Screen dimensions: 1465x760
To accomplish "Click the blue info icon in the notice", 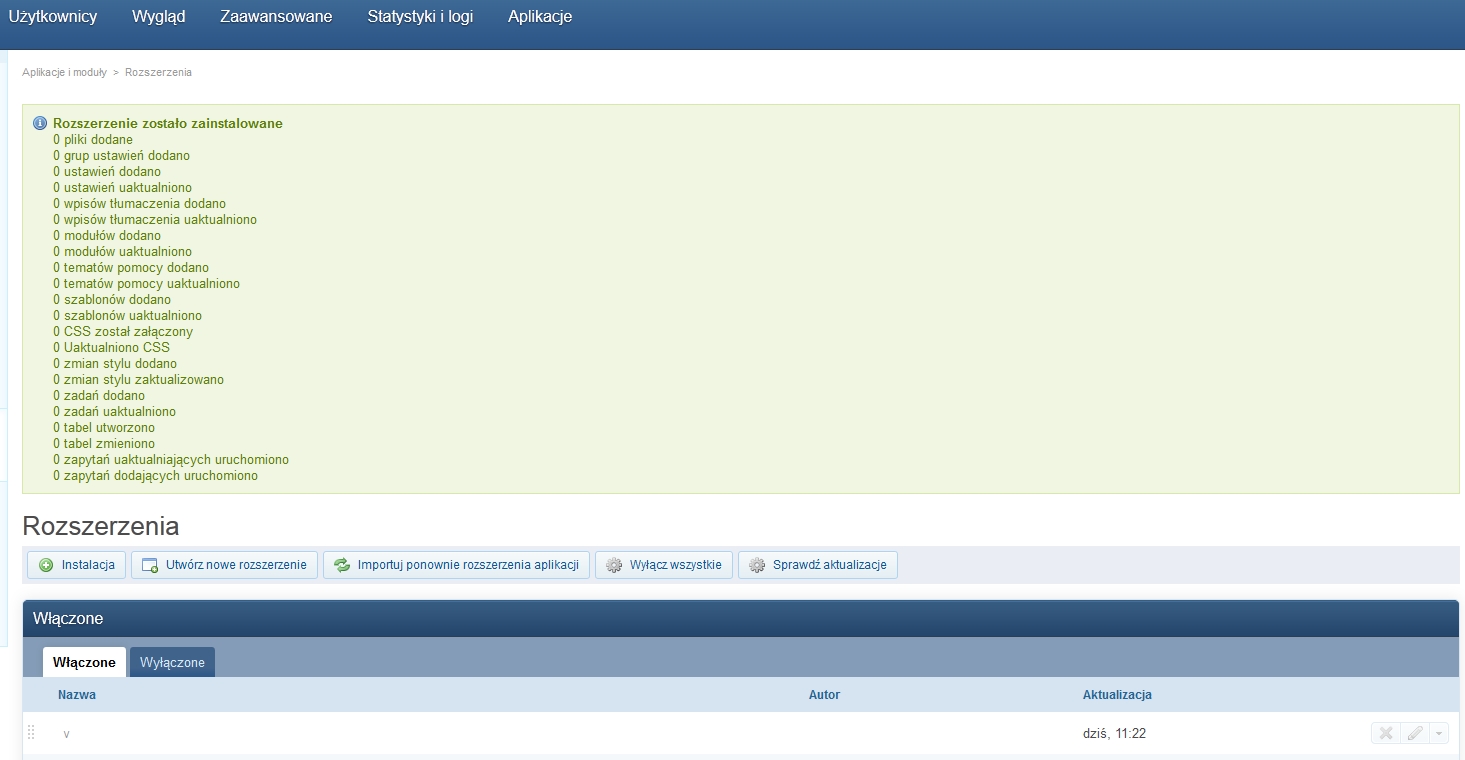I will pyautogui.click(x=40, y=123).
